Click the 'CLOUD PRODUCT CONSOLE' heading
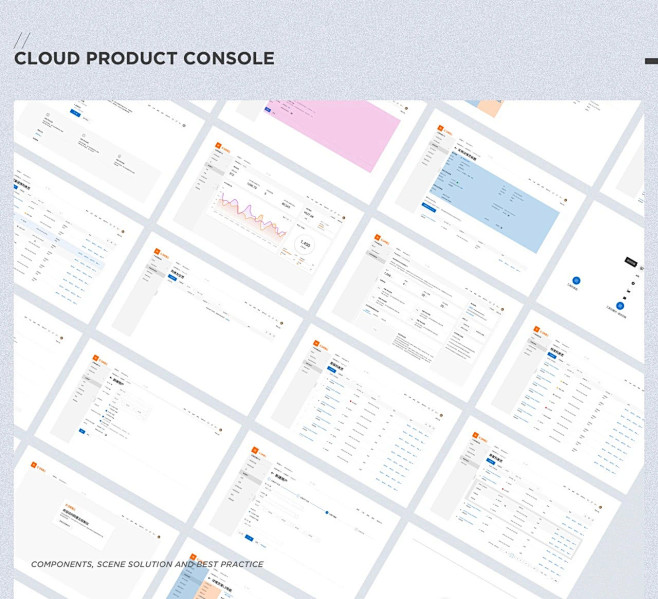This screenshot has height=599, width=658. point(144,58)
